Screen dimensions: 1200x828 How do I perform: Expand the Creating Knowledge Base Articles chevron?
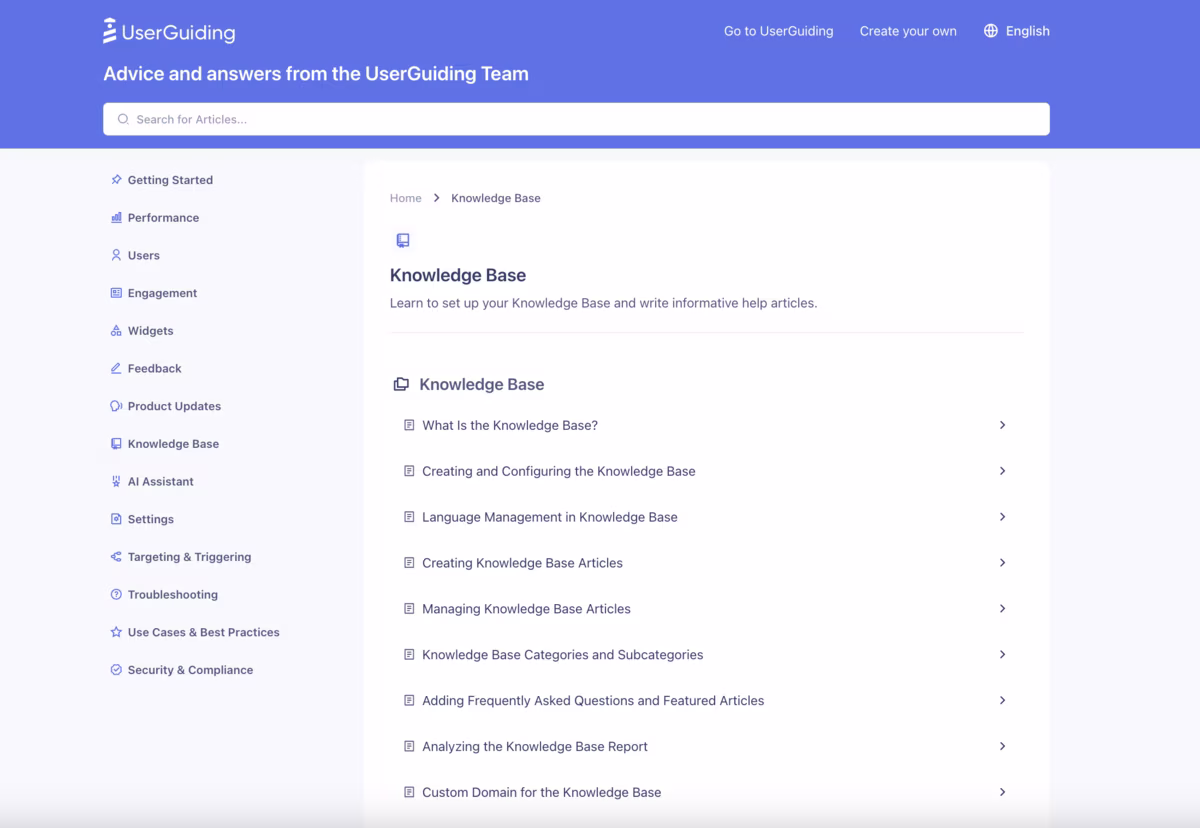(x=1002, y=563)
